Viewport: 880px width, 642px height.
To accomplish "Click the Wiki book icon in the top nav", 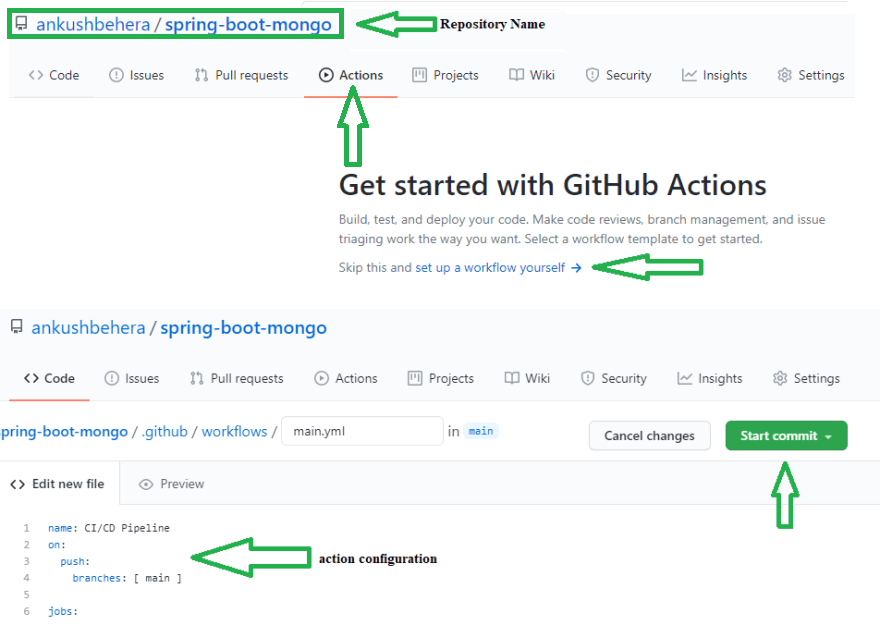I will pos(516,75).
